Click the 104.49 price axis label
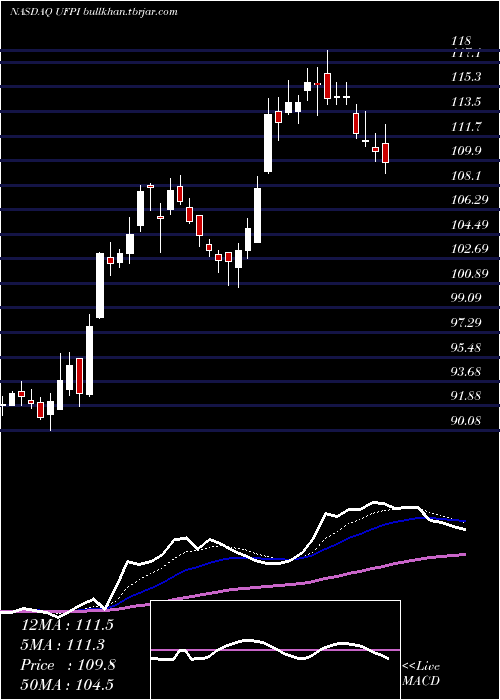This screenshot has width=500, height=700. pos(470,225)
